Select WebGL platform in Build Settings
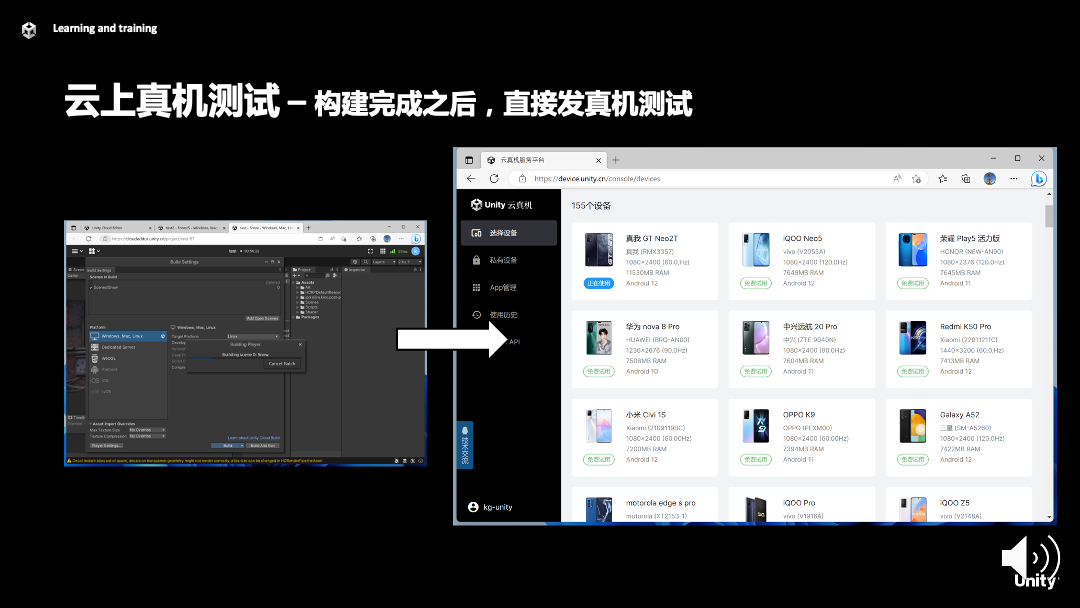 128,359
